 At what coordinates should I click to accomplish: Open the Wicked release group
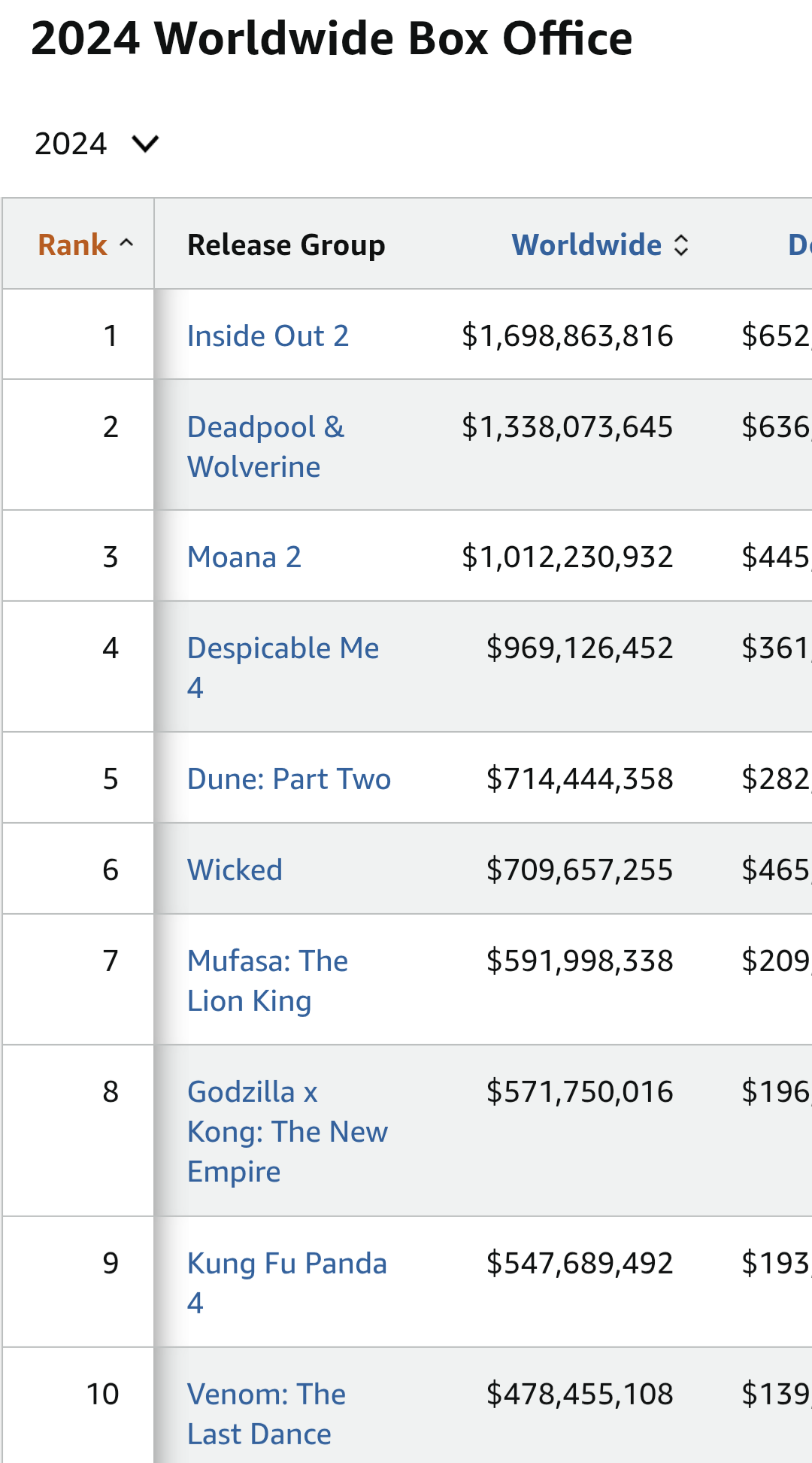[235, 870]
